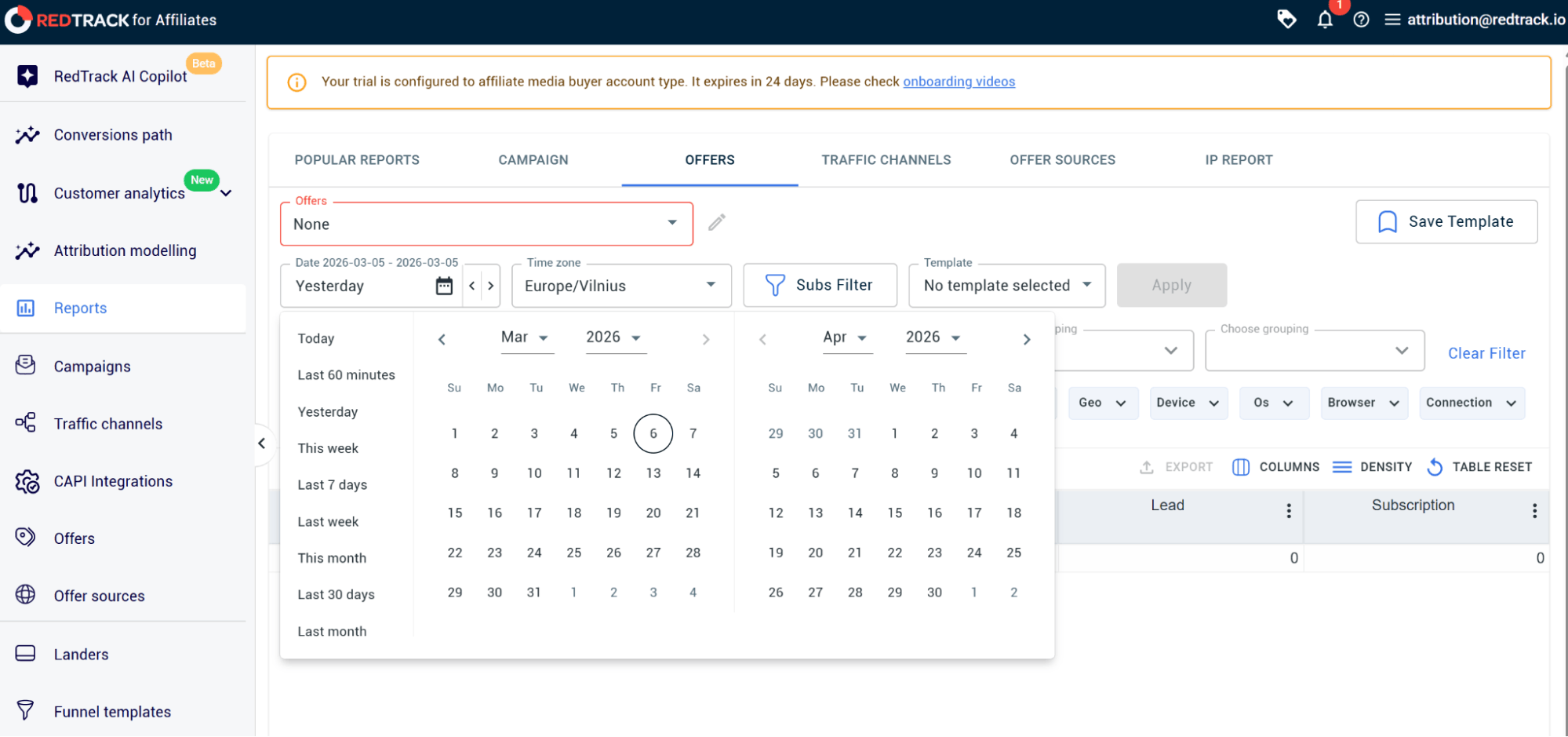
Task: Click the Landers sidebar icon
Action: click(26, 653)
